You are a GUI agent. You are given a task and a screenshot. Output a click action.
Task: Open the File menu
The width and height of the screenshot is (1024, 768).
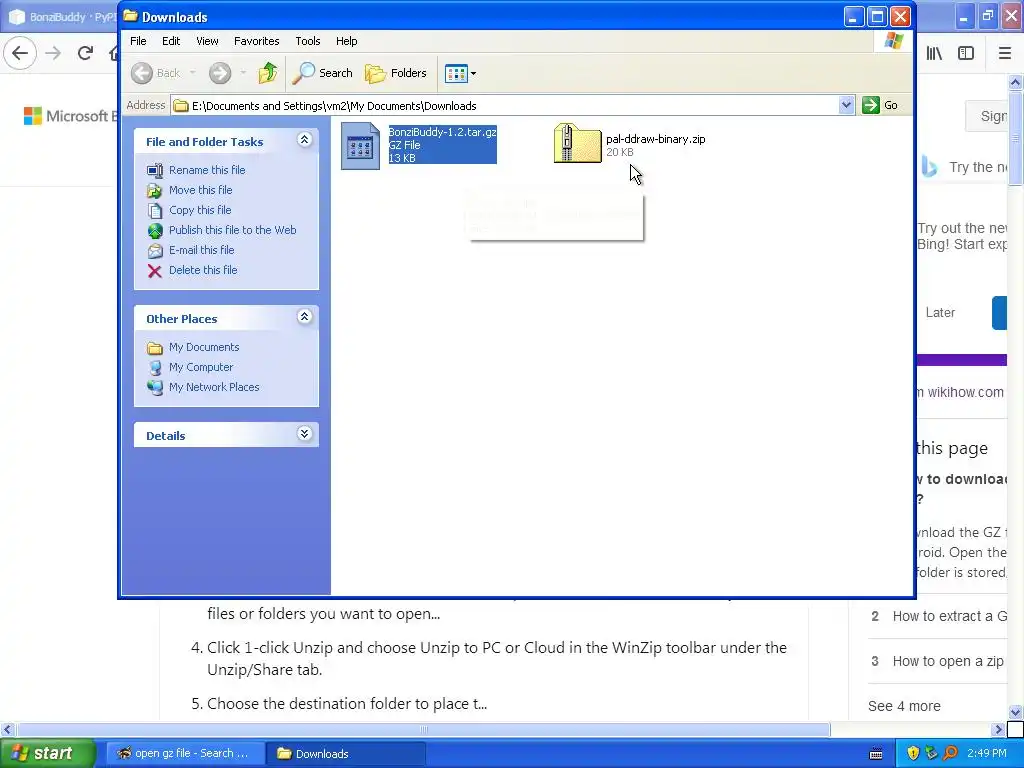click(138, 41)
